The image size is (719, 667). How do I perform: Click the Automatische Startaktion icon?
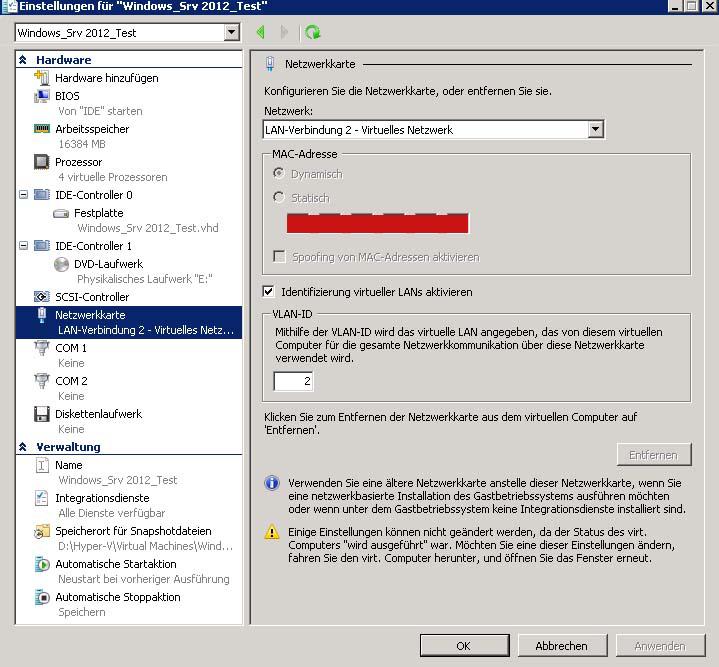(x=42, y=564)
